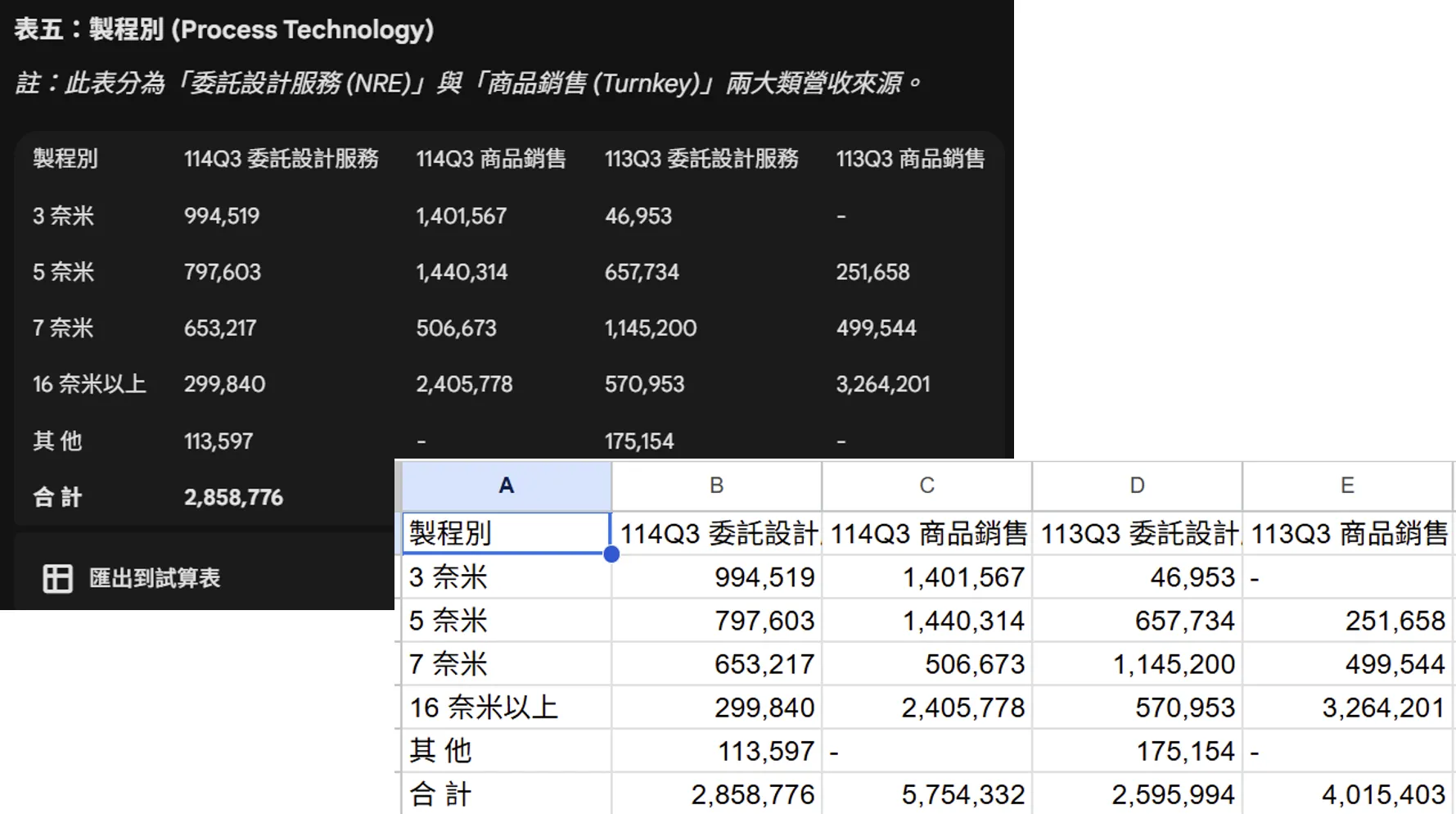Screen dimensions: 1456x814
Task: Click the 表五：製程別 table title
Action: coord(223,29)
